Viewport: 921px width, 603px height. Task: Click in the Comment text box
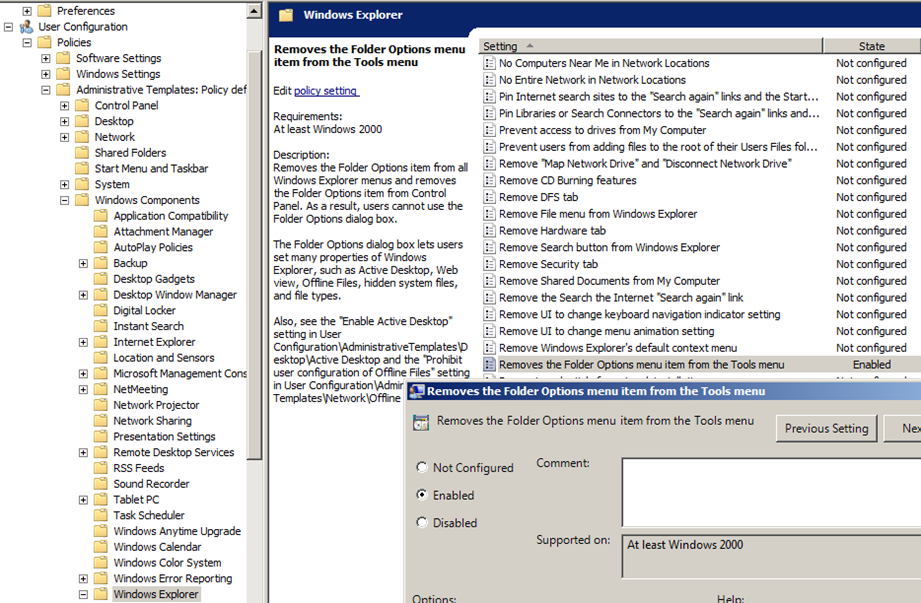point(771,492)
